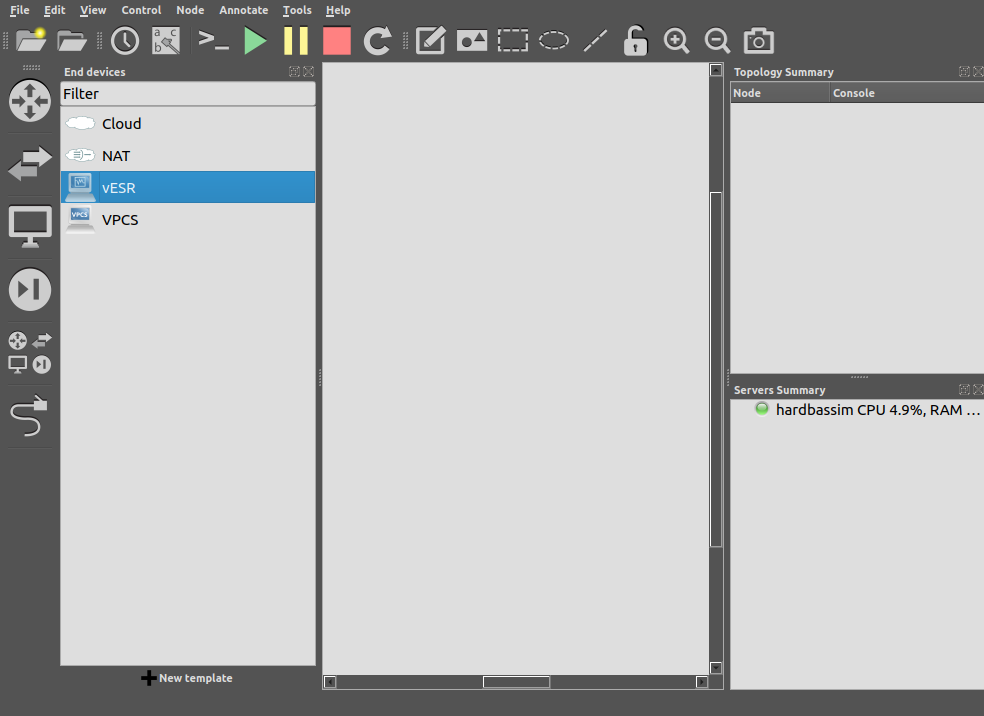
Task: Take a screenshot with camera icon
Action: (x=759, y=41)
